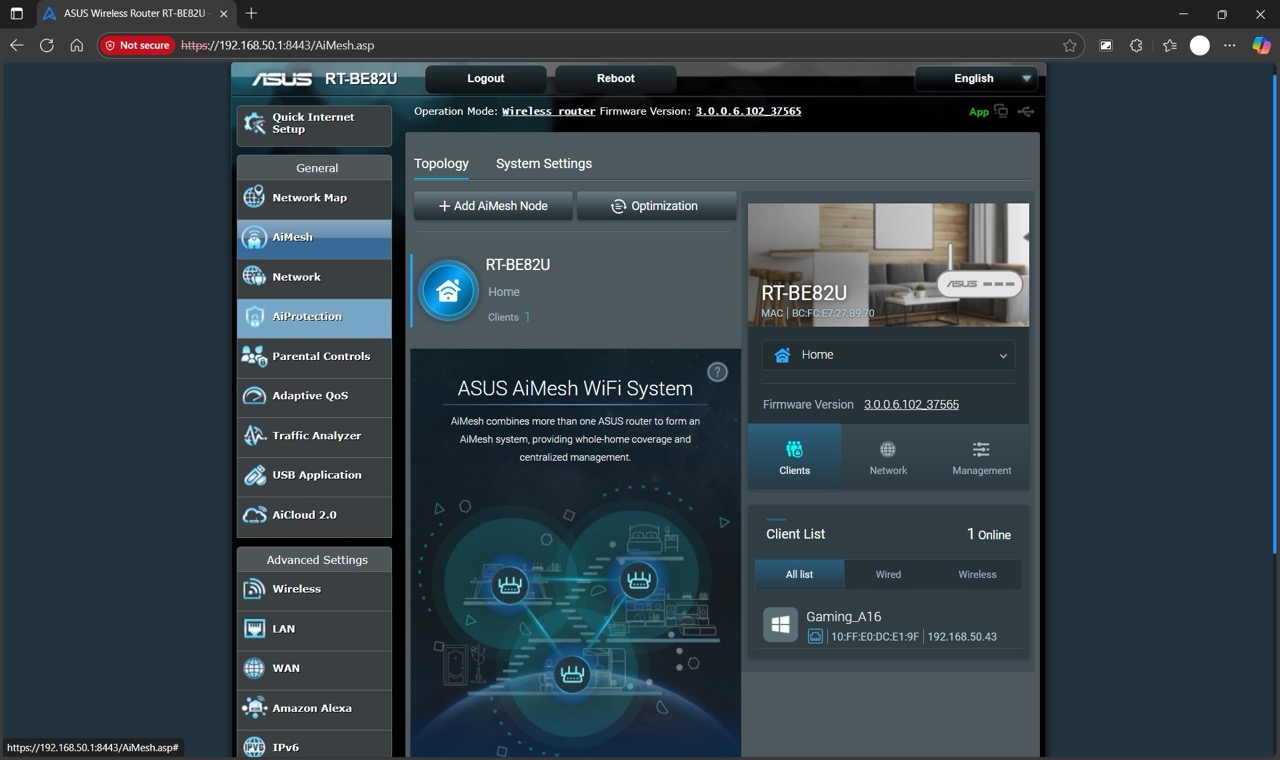Filter client list by Wired
The image size is (1280, 760).
[x=888, y=574]
